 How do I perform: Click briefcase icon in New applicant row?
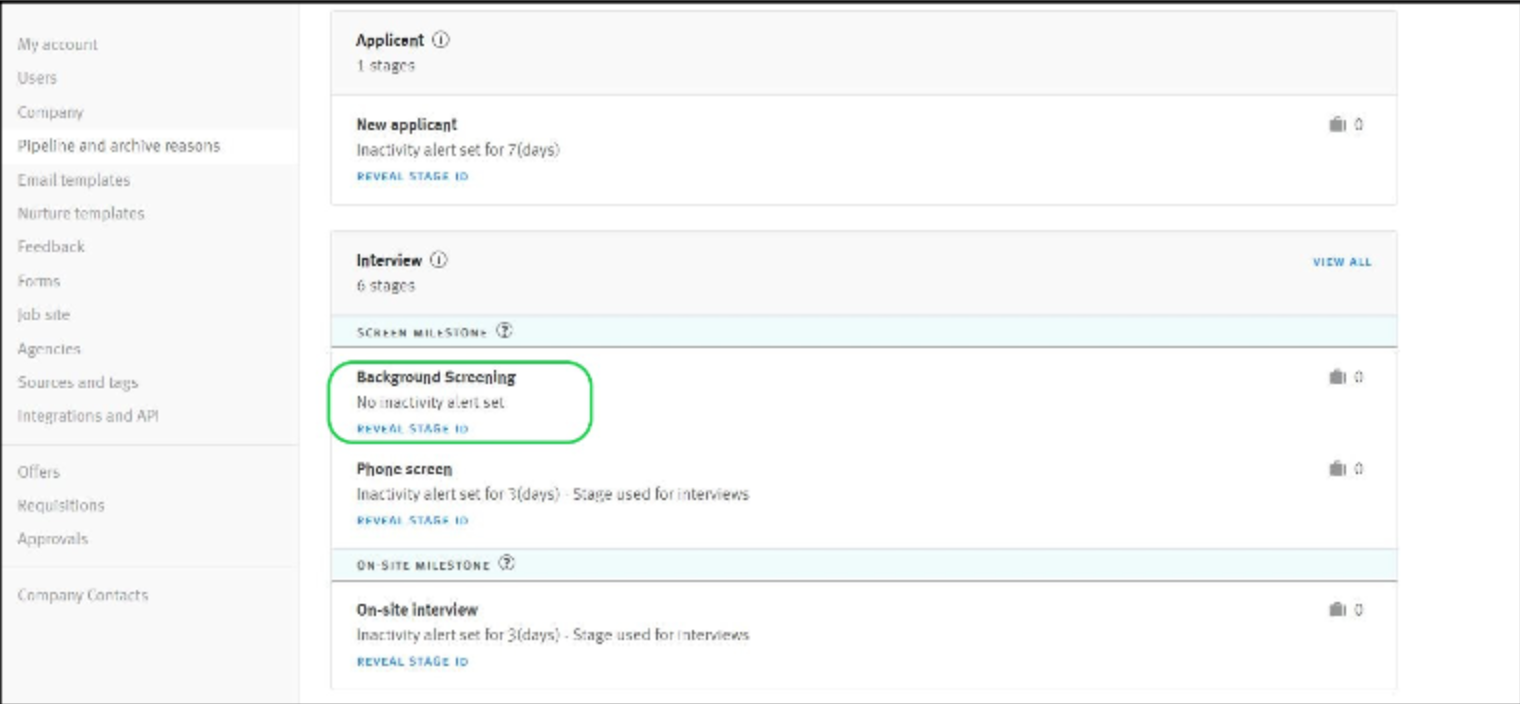click(x=1337, y=125)
